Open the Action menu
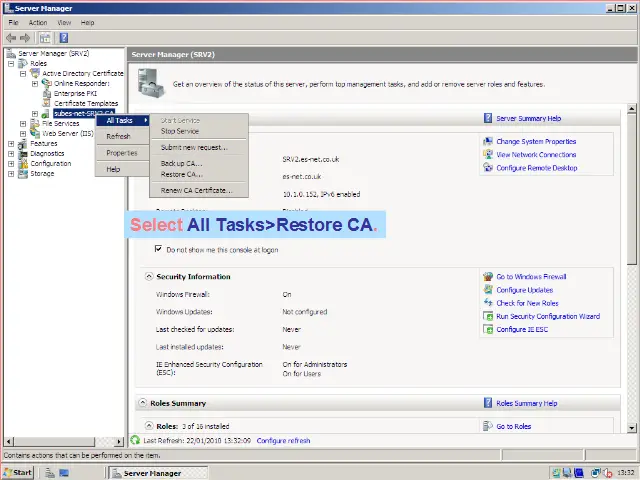This screenshot has width=640, height=480. [x=38, y=22]
